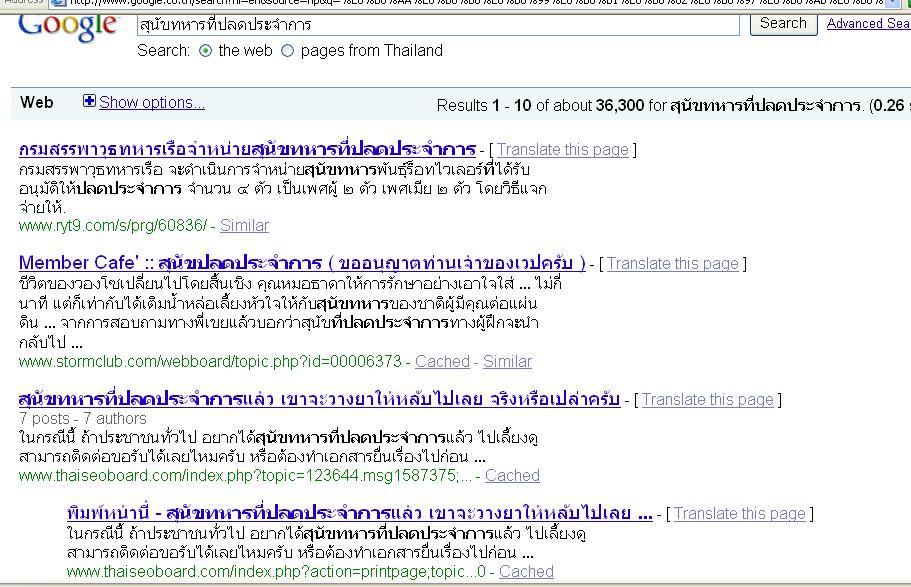Open the Advanced Search link
Screen dimensions: 911x587
tap(868, 23)
